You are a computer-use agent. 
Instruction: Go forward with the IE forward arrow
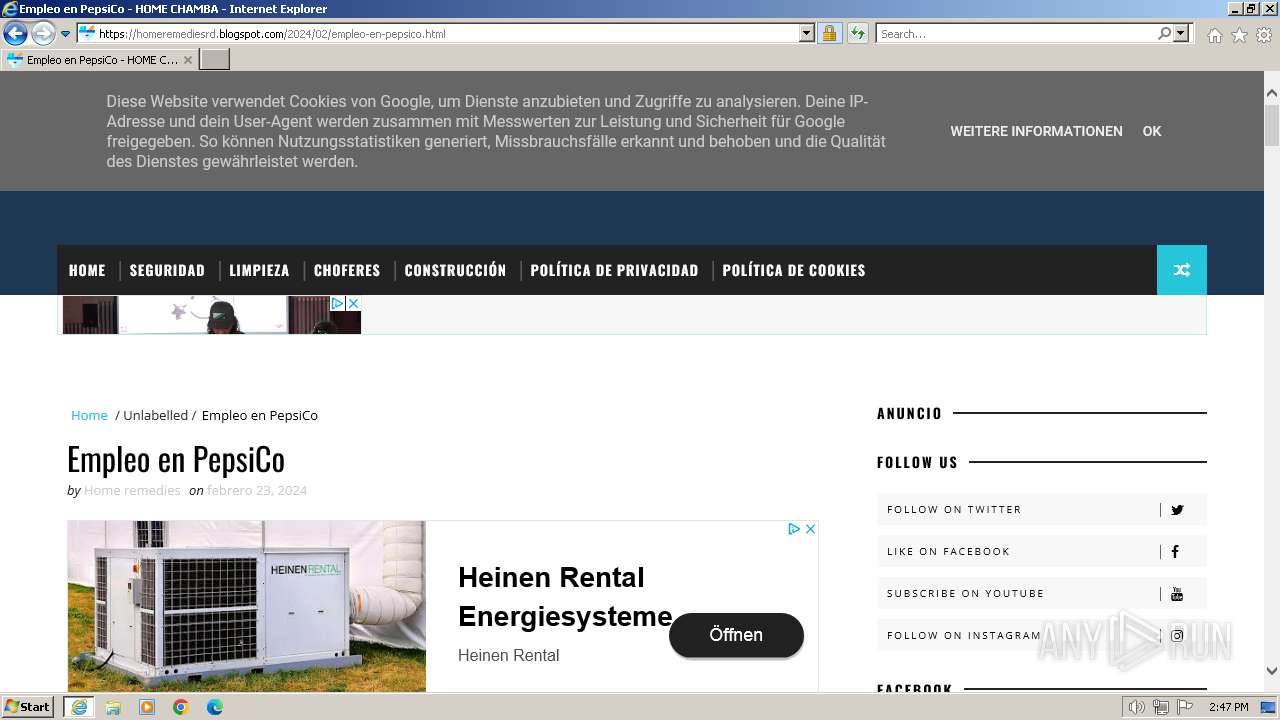[x=43, y=33]
